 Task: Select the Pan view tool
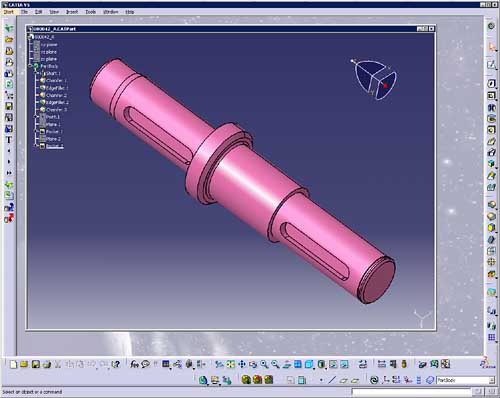242,364
